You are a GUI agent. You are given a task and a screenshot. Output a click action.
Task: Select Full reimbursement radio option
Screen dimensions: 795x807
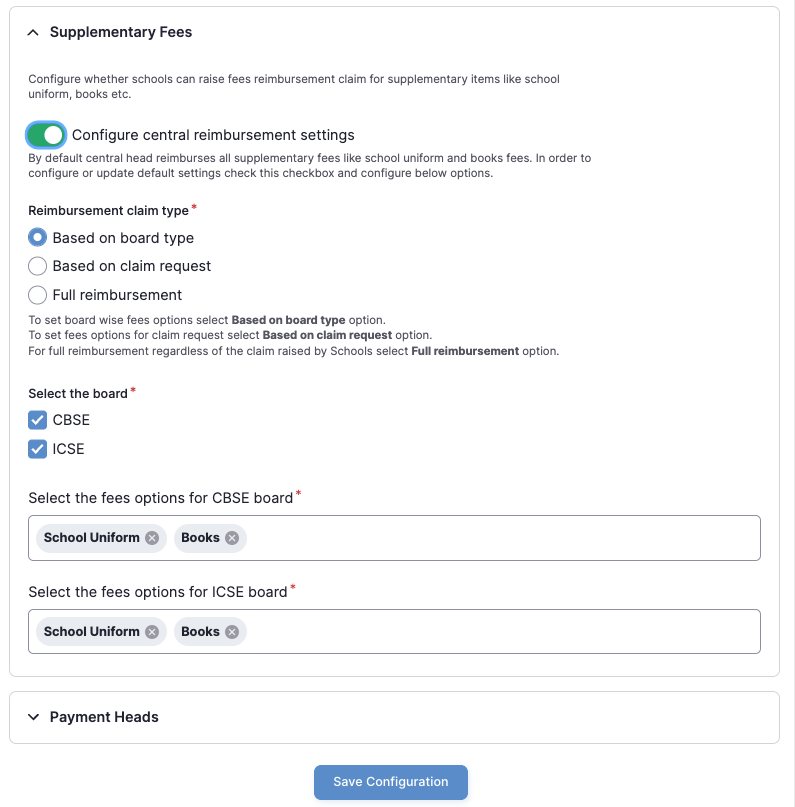[x=37, y=295]
